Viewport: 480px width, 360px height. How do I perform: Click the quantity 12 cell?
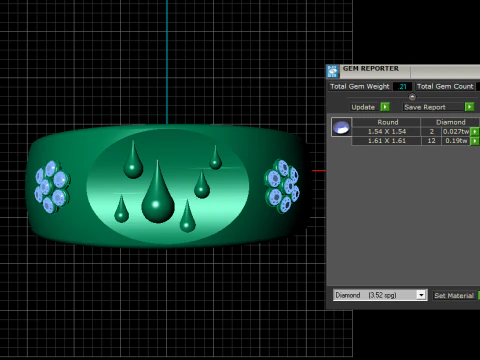tap(431, 141)
